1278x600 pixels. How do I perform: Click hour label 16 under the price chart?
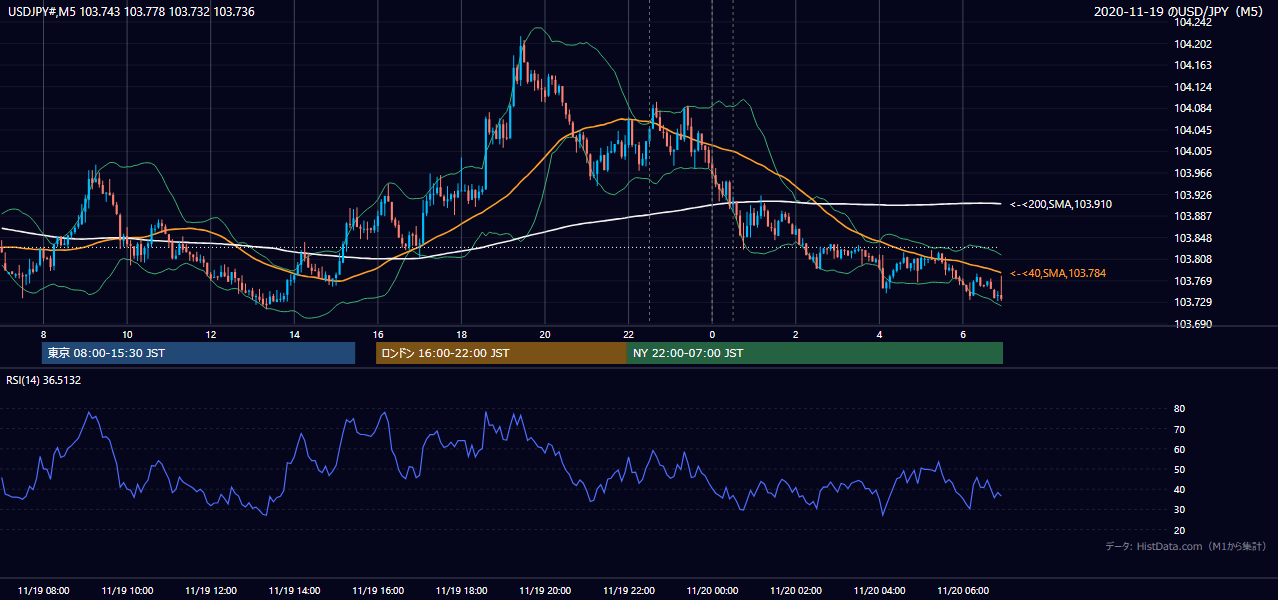378,333
